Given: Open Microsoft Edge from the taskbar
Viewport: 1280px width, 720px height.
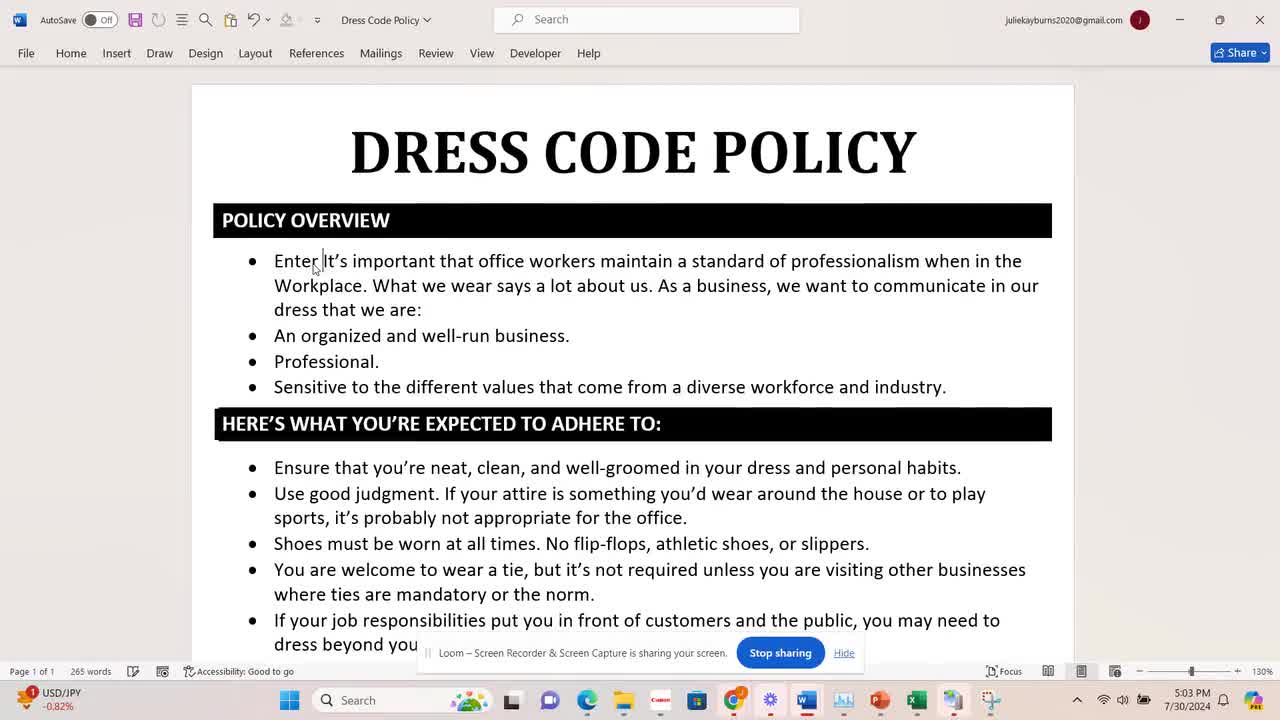Looking at the screenshot, I should (x=587, y=700).
